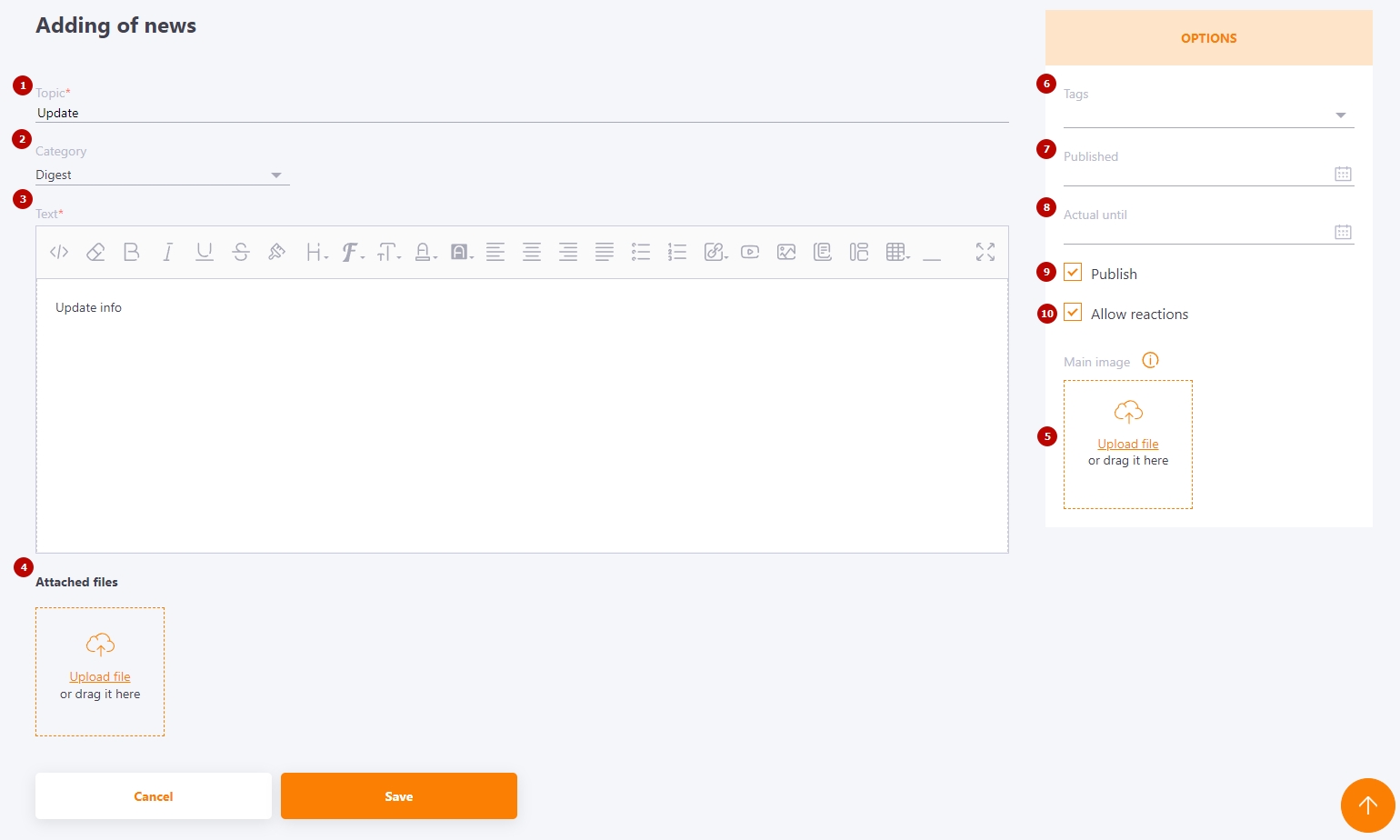Open the text color picker
Viewport: 1400px width, 840px height.
(425, 252)
